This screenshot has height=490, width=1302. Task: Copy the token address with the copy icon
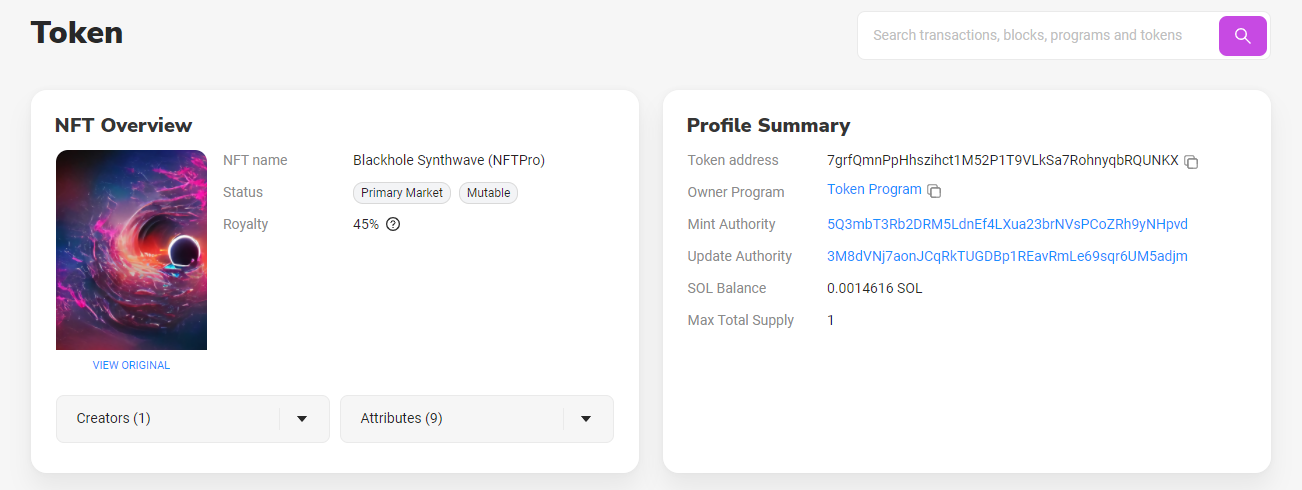[x=1191, y=161]
